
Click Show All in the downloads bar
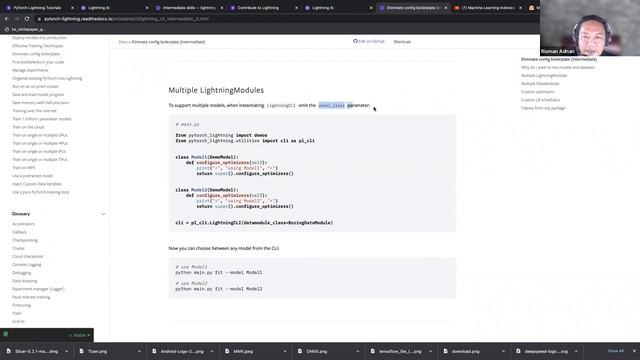(x=616, y=351)
